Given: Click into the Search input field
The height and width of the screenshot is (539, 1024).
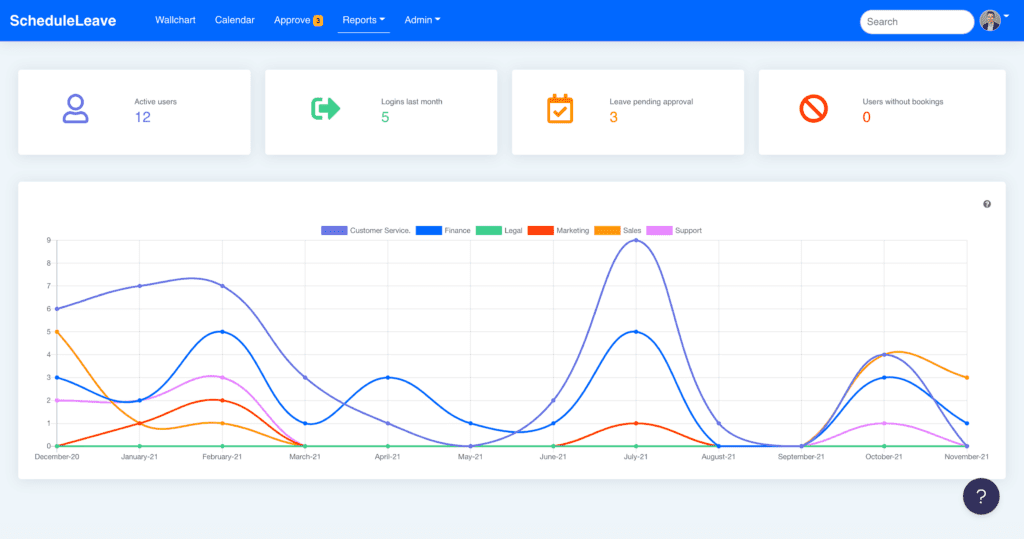Looking at the screenshot, I should [915, 22].
